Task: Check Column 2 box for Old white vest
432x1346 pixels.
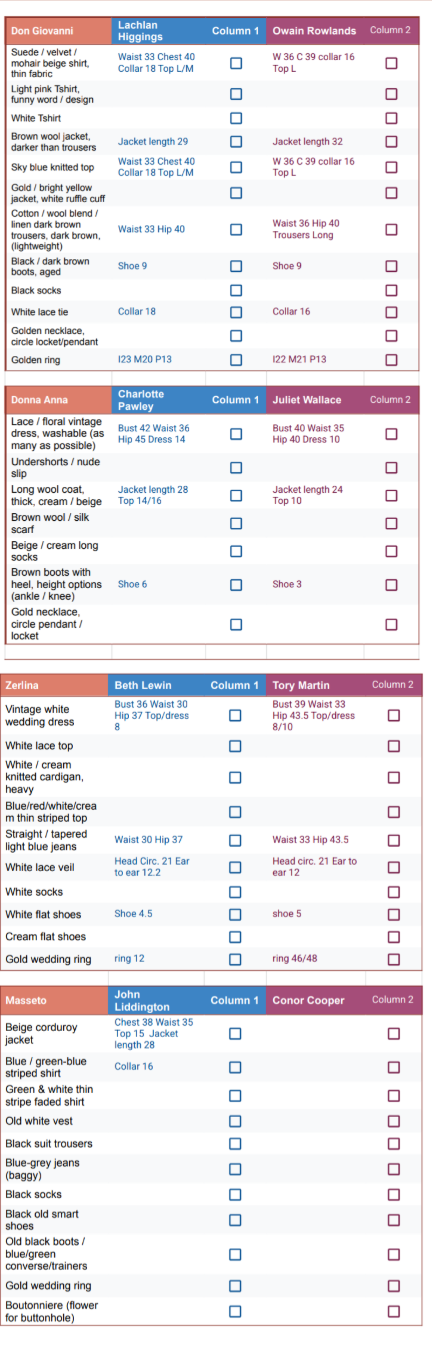Action: 393,1122
